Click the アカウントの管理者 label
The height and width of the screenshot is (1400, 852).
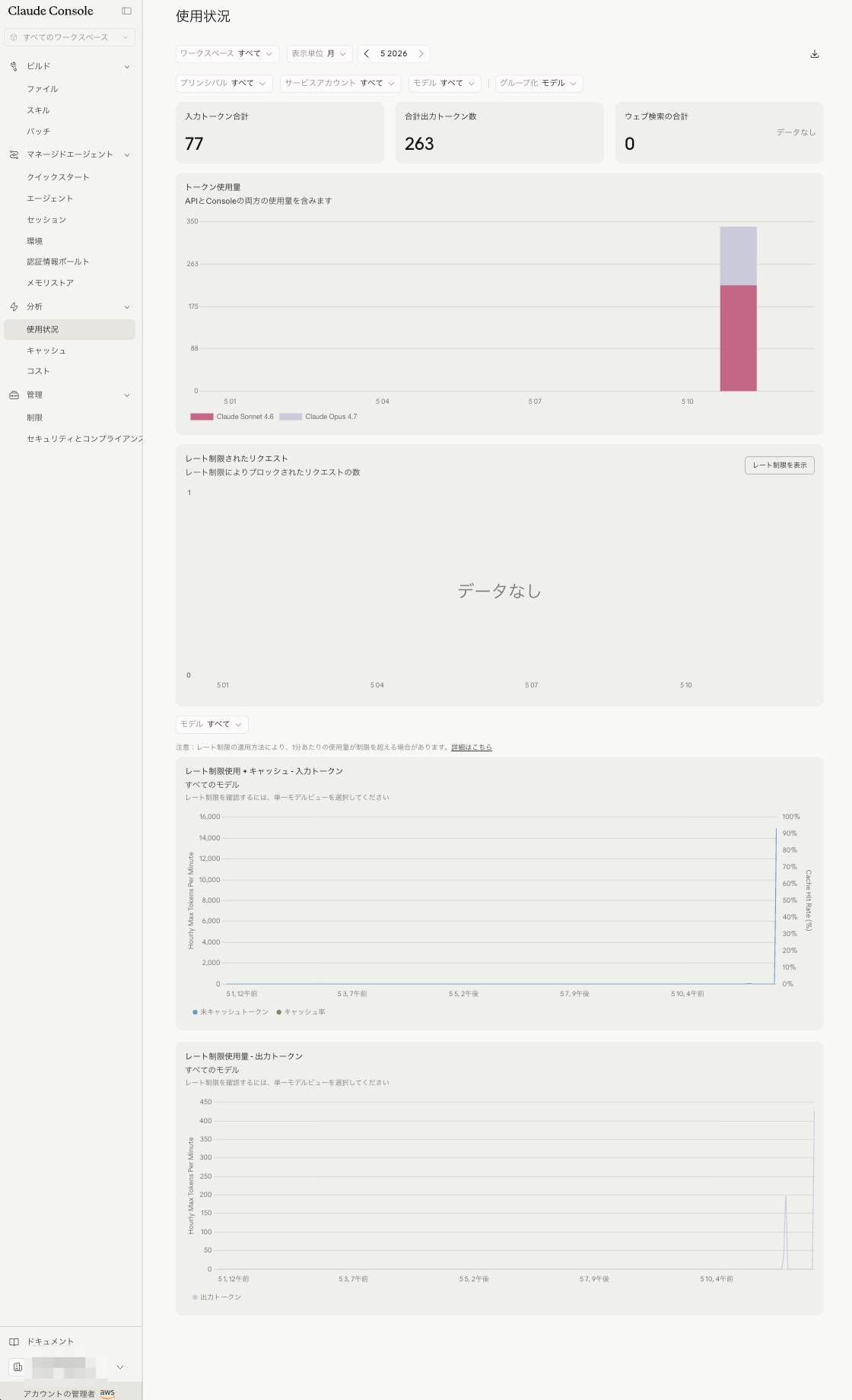pos(59,1394)
